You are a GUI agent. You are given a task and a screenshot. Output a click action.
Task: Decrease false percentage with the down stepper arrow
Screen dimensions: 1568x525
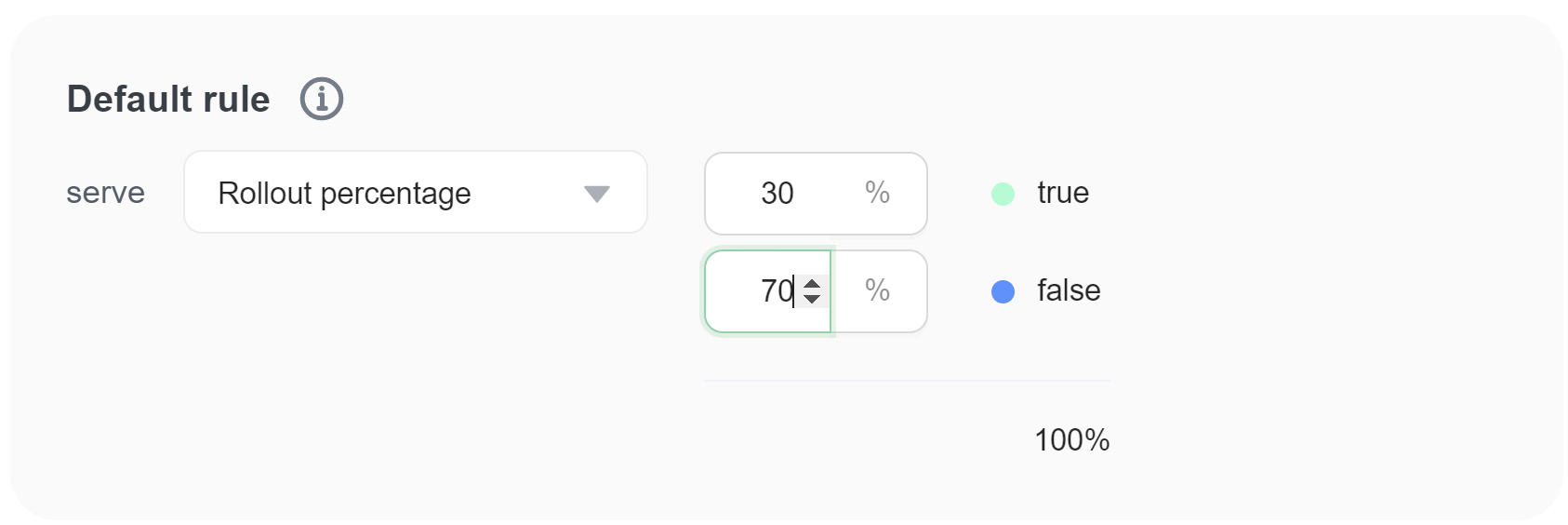(812, 299)
